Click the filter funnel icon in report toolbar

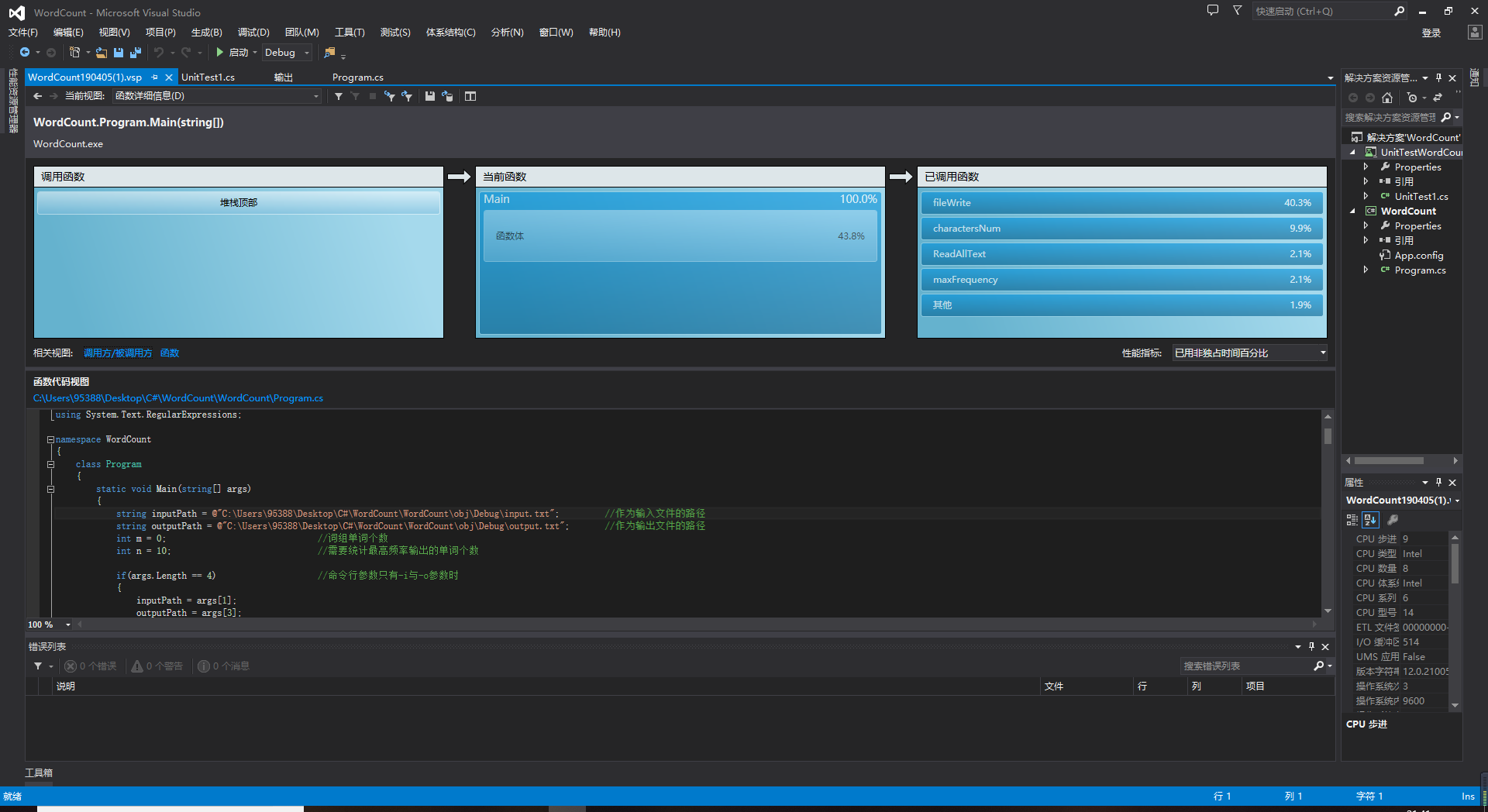pyautogui.click(x=339, y=96)
